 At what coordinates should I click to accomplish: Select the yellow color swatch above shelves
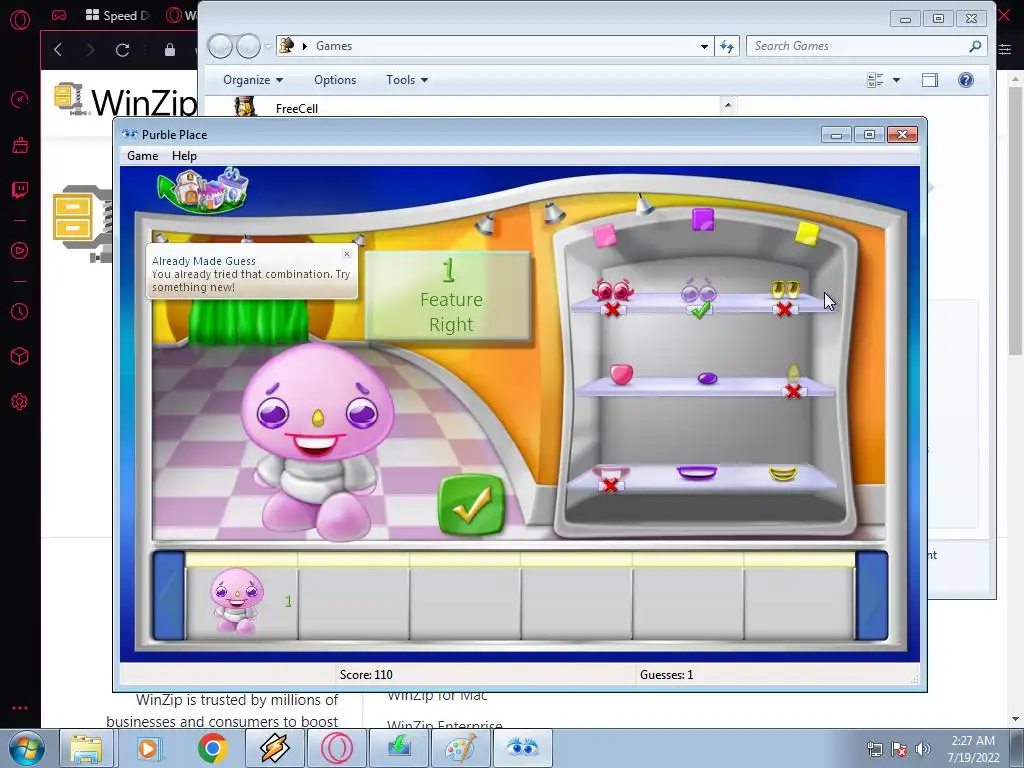(x=807, y=233)
